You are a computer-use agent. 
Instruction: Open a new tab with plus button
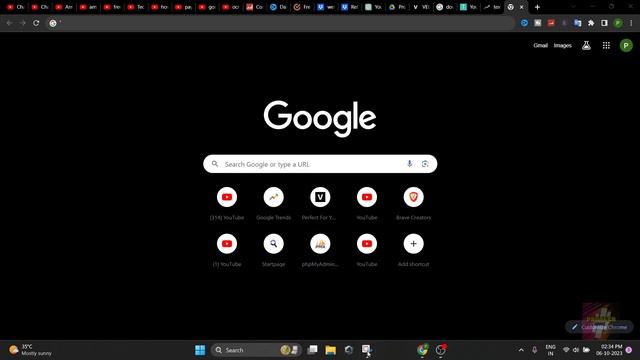point(537,7)
